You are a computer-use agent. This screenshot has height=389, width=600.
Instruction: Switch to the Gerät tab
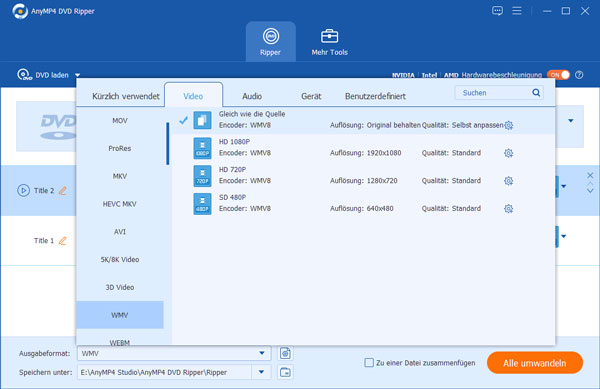311,96
